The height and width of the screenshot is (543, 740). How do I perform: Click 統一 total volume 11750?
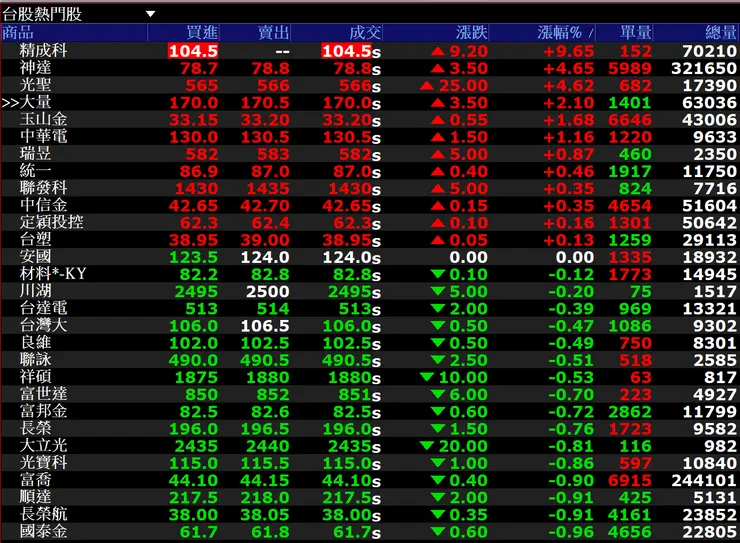tap(709, 171)
